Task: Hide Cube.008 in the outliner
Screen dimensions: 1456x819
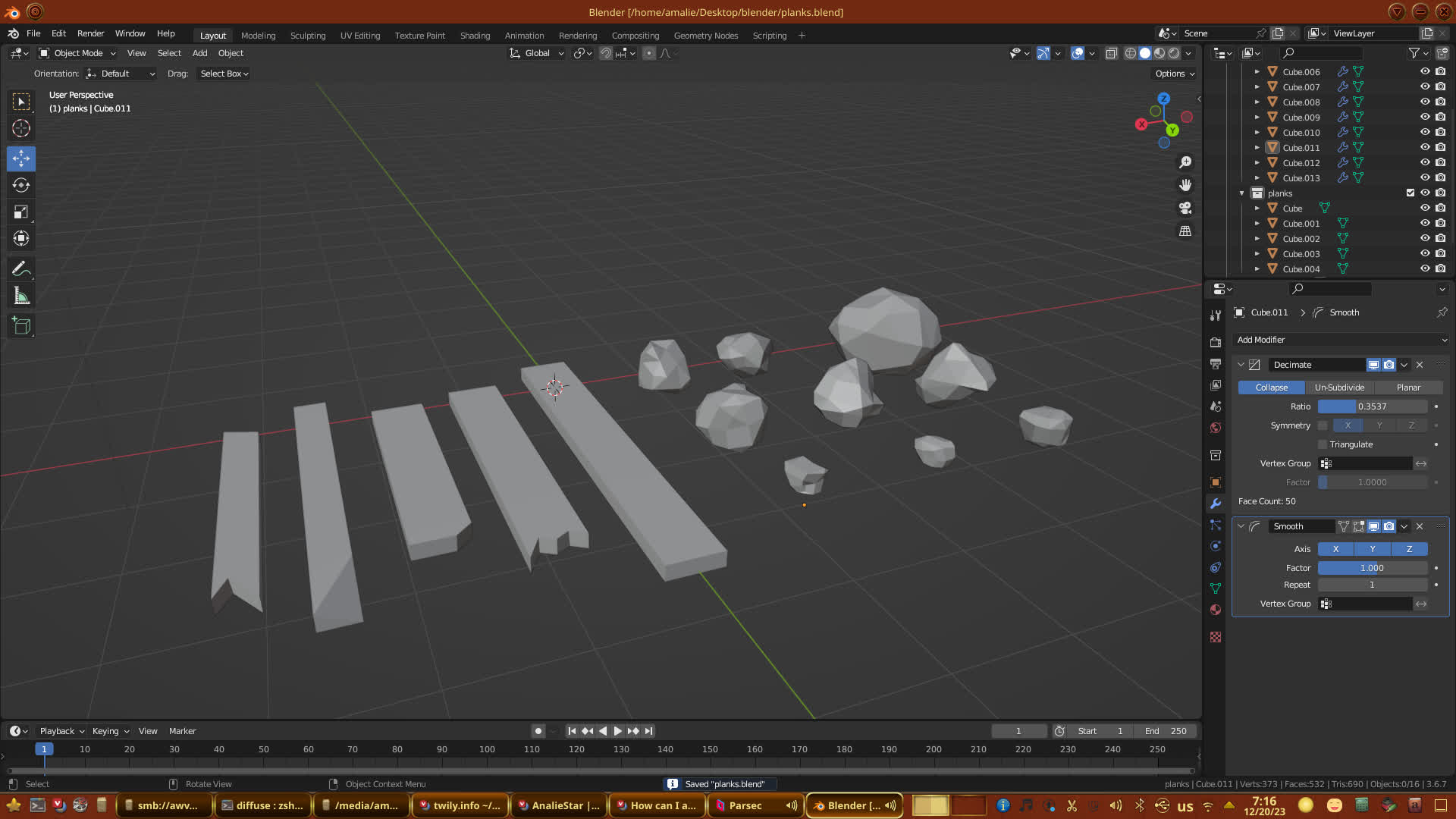Action: click(1425, 102)
